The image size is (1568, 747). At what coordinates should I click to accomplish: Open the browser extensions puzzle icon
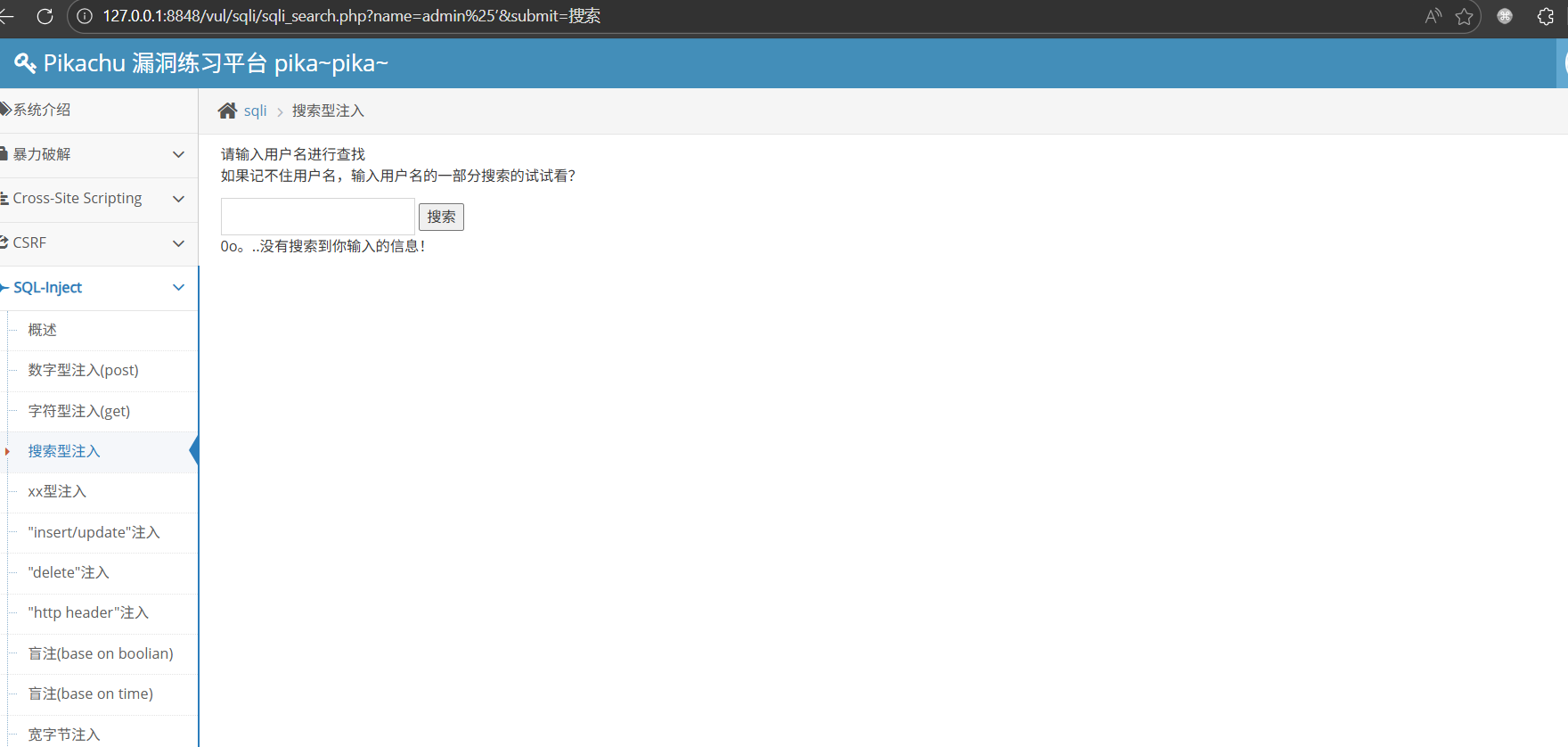click(x=1546, y=16)
